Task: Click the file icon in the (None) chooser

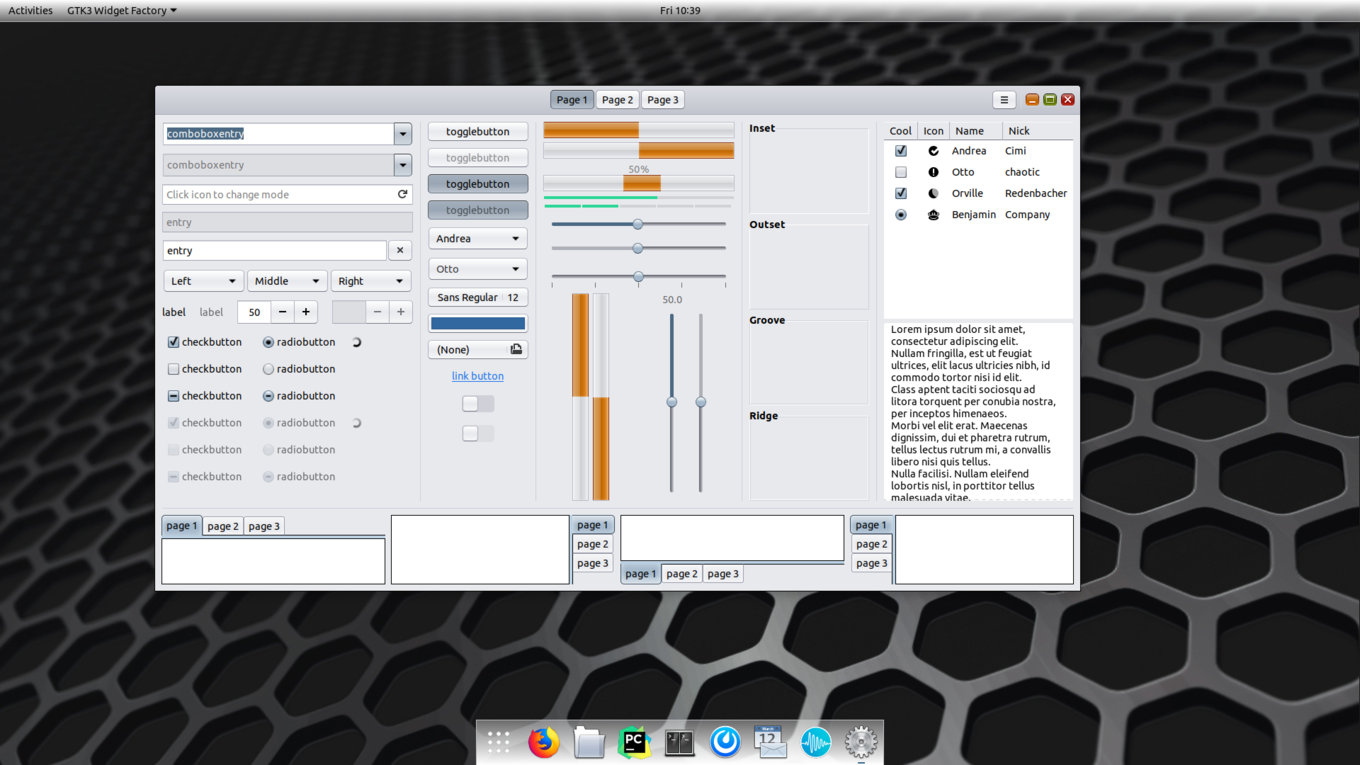Action: point(516,349)
